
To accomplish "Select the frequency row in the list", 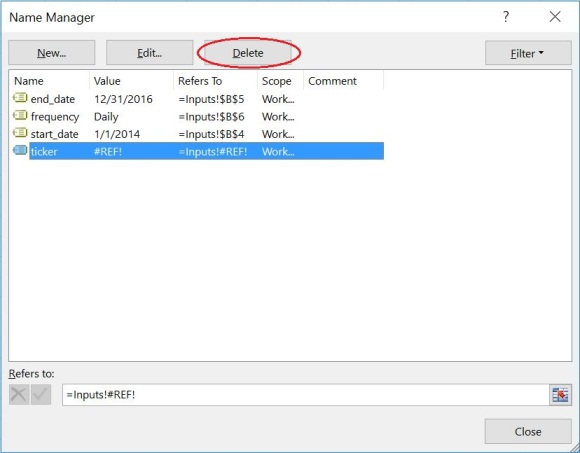I will click(x=198, y=116).
